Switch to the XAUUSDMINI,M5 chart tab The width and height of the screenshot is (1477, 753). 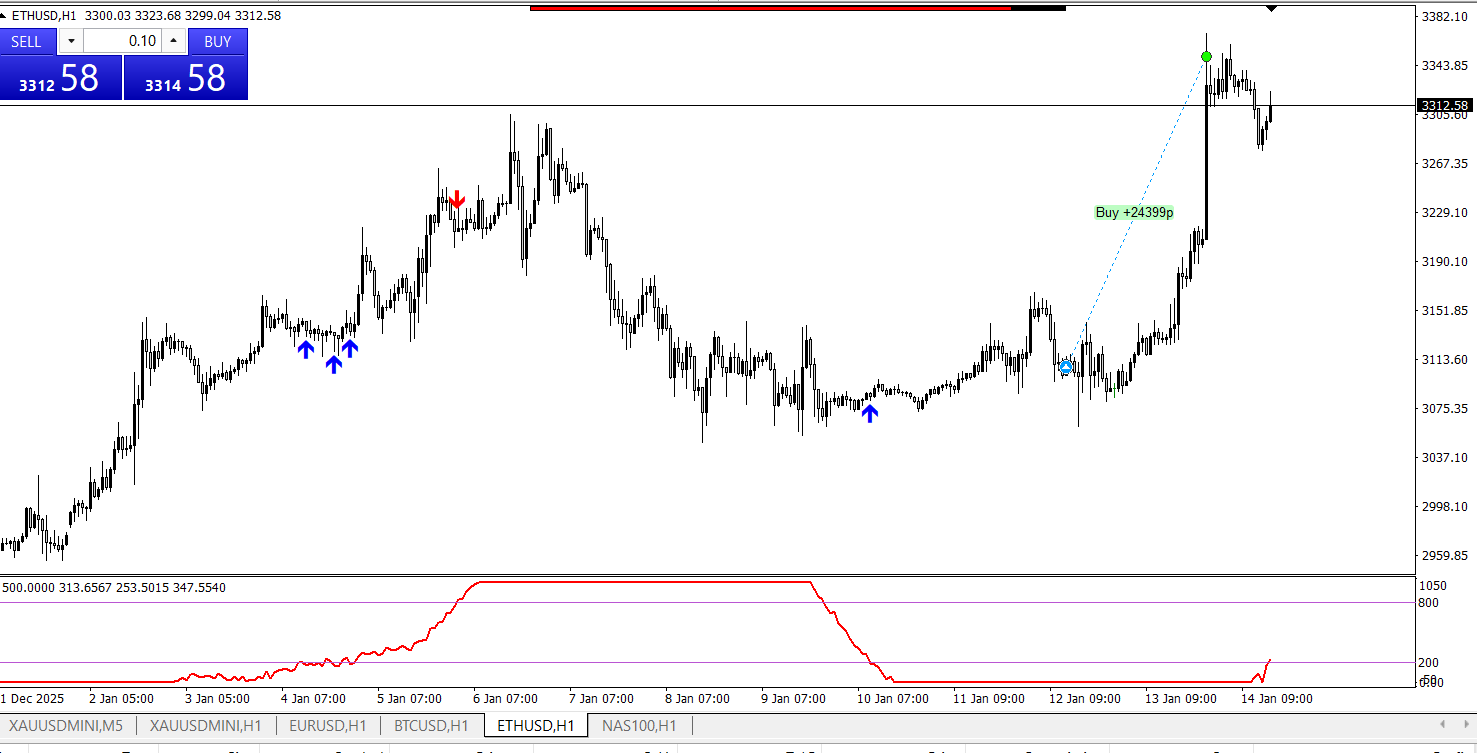66,725
